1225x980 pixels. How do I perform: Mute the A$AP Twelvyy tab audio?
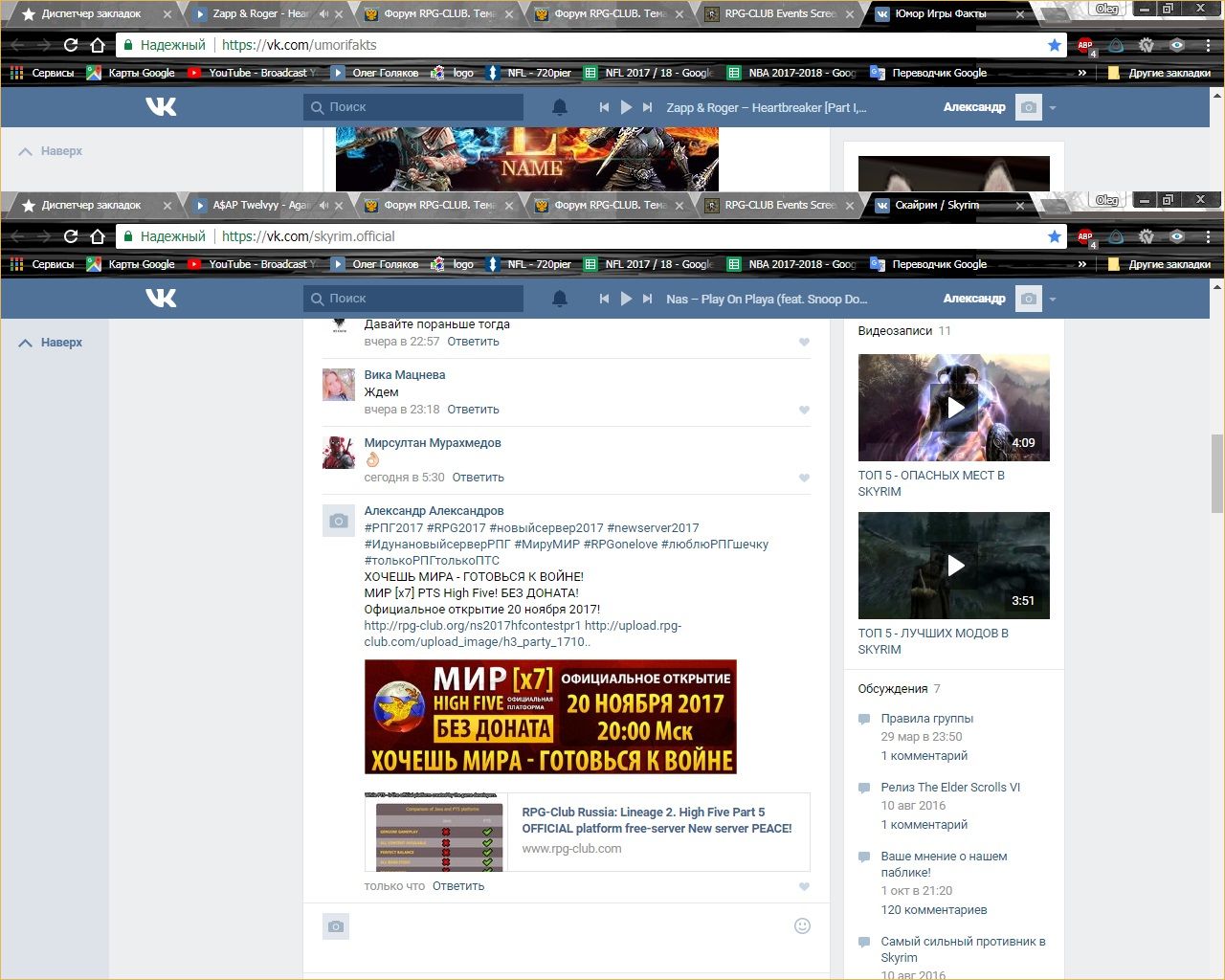click(323, 205)
